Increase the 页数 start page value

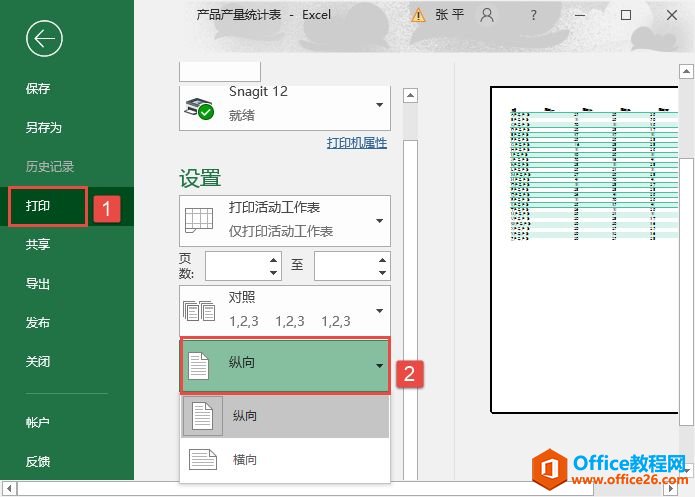click(x=273, y=260)
